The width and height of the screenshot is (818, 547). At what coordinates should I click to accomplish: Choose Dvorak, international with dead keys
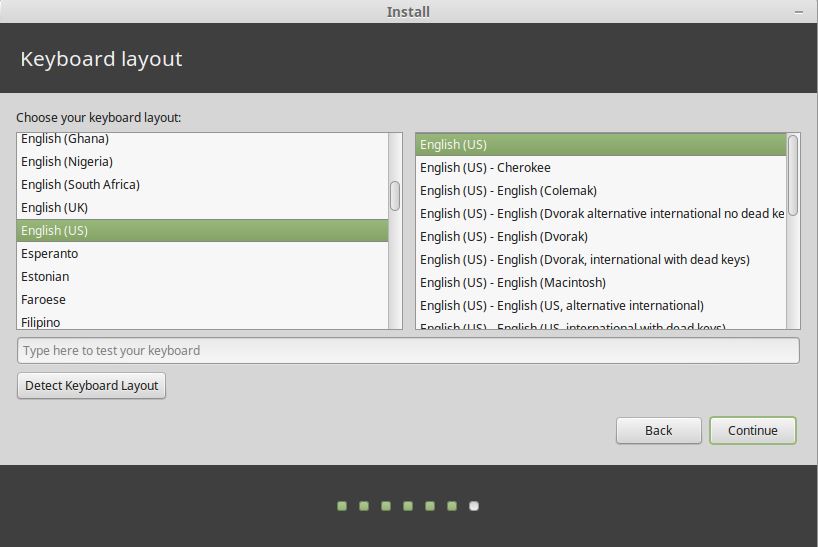[x=585, y=260]
